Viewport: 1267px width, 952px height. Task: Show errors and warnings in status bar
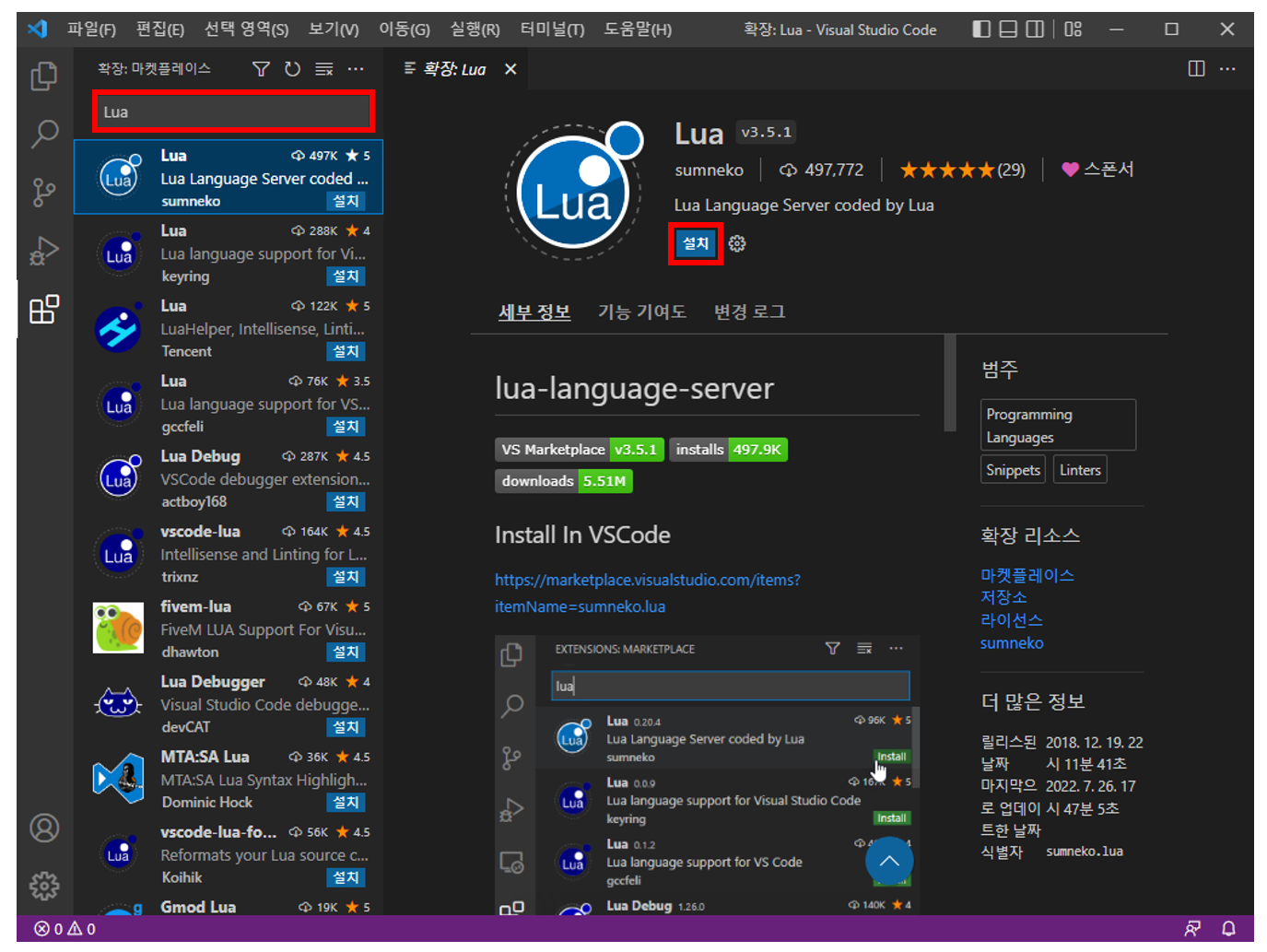(65, 929)
